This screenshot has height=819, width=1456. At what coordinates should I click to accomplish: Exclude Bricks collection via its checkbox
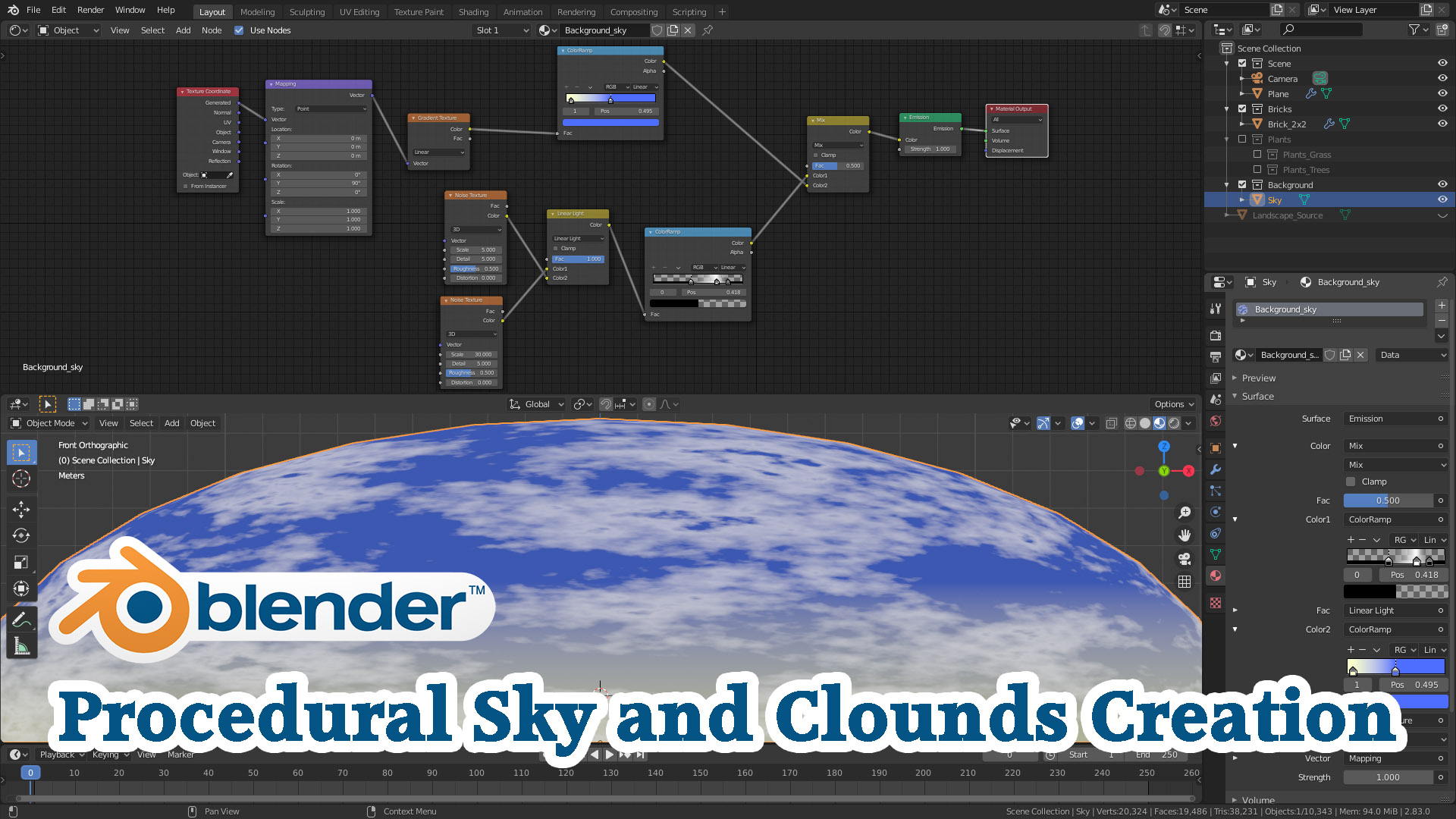[1242, 108]
